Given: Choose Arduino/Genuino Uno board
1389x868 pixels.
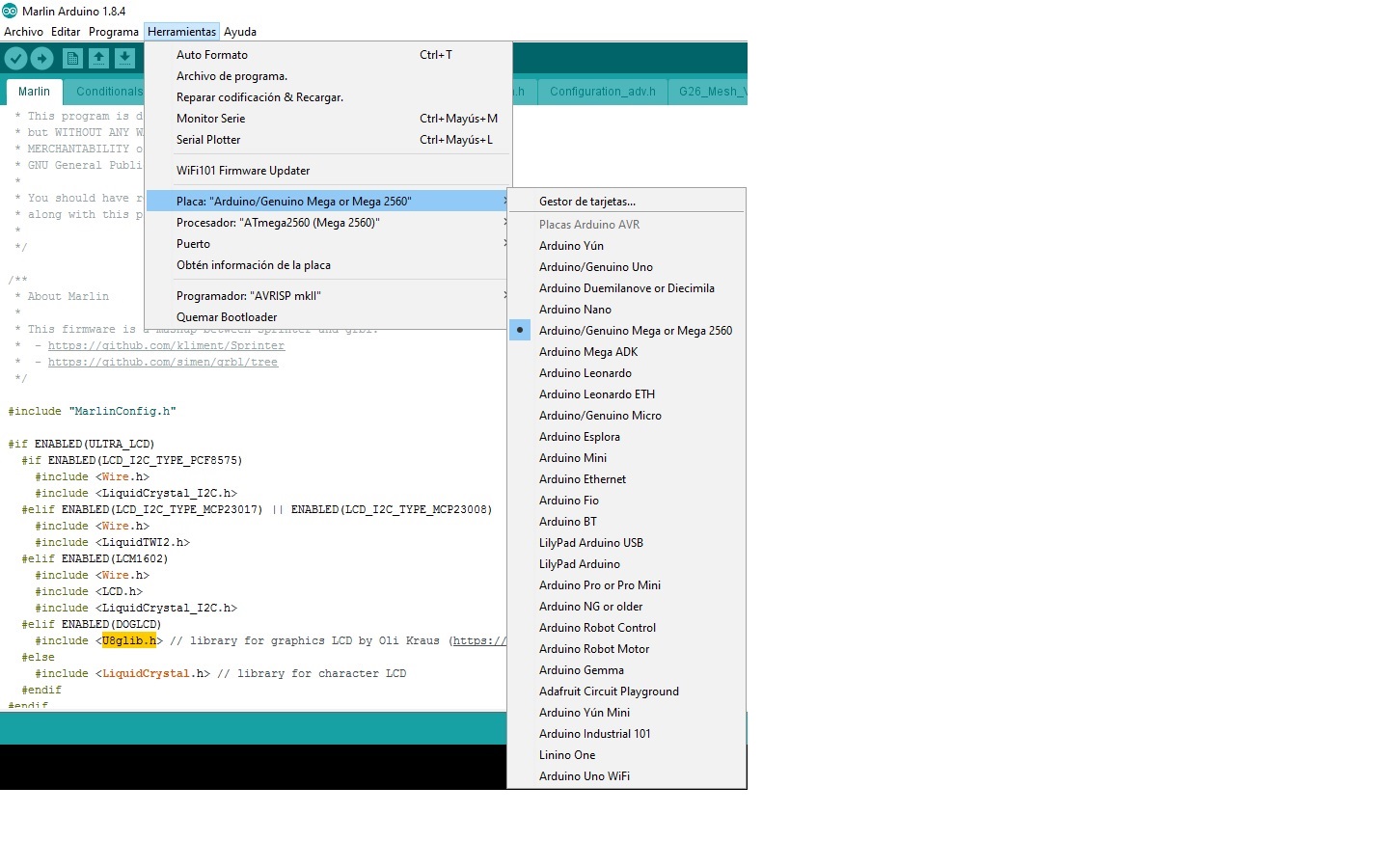Looking at the screenshot, I should click(595, 267).
